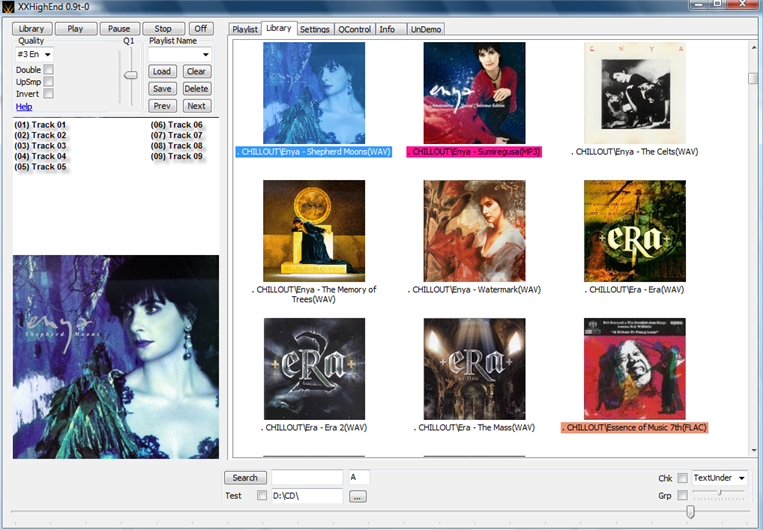The height and width of the screenshot is (530, 763).
Task: Select (03) Track 03
Action: coord(40,146)
